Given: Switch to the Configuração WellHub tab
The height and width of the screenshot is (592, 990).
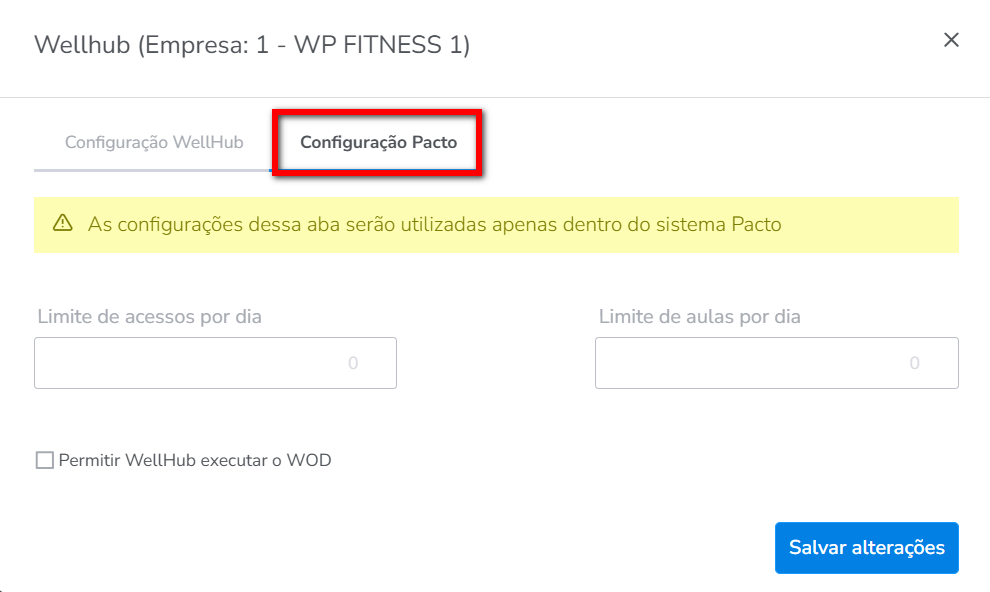Looking at the screenshot, I should tap(154, 142).
